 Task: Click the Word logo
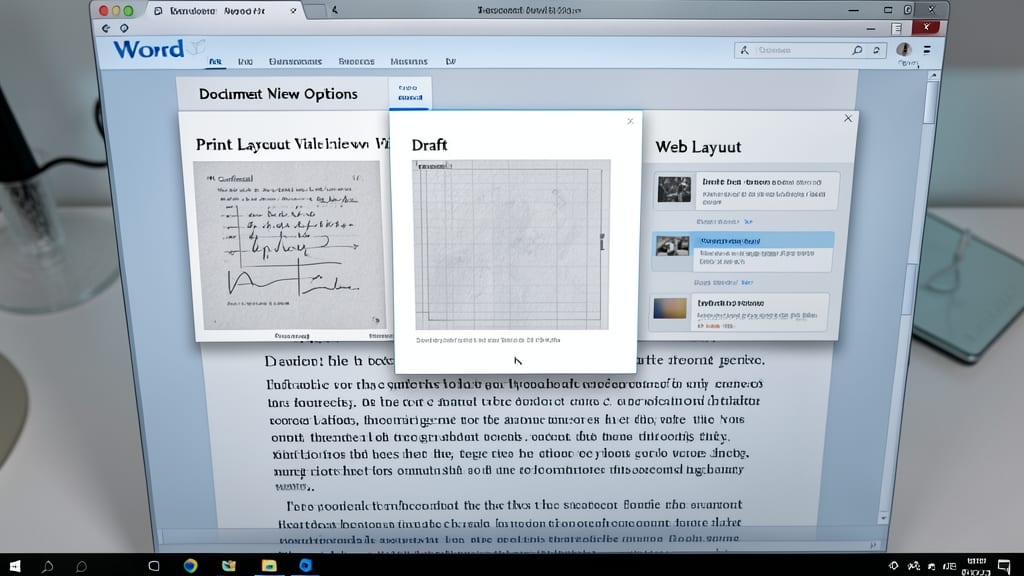coord(149,49)
